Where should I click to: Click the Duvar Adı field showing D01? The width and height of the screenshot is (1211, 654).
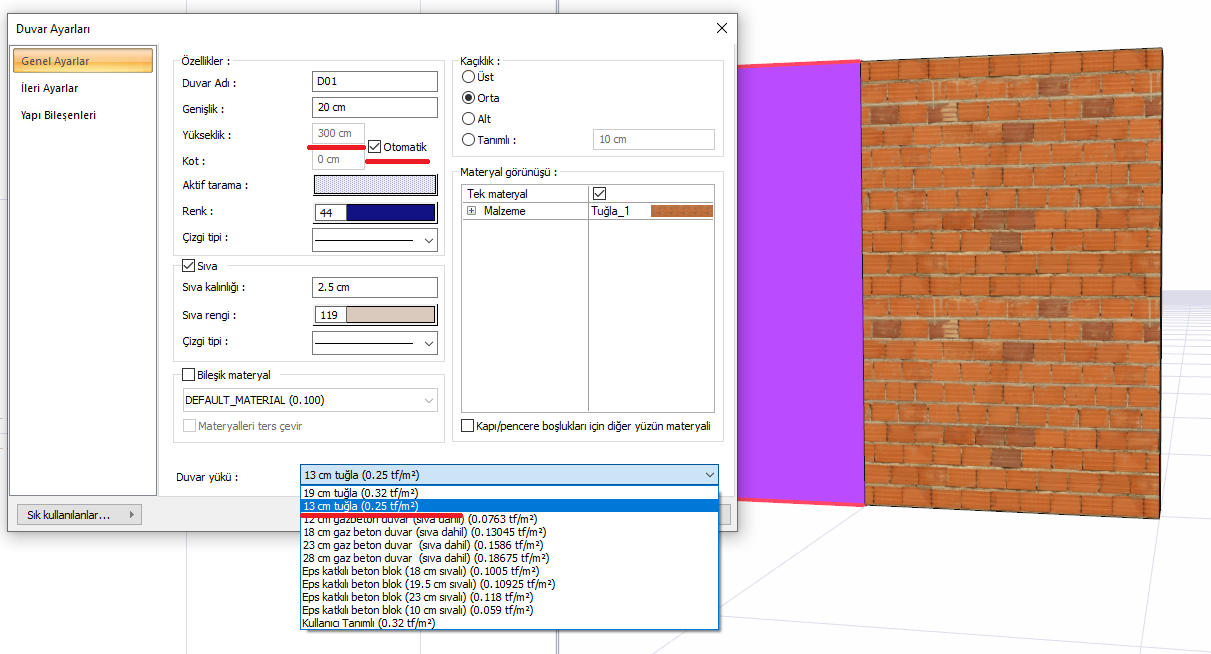coord(375,82)
